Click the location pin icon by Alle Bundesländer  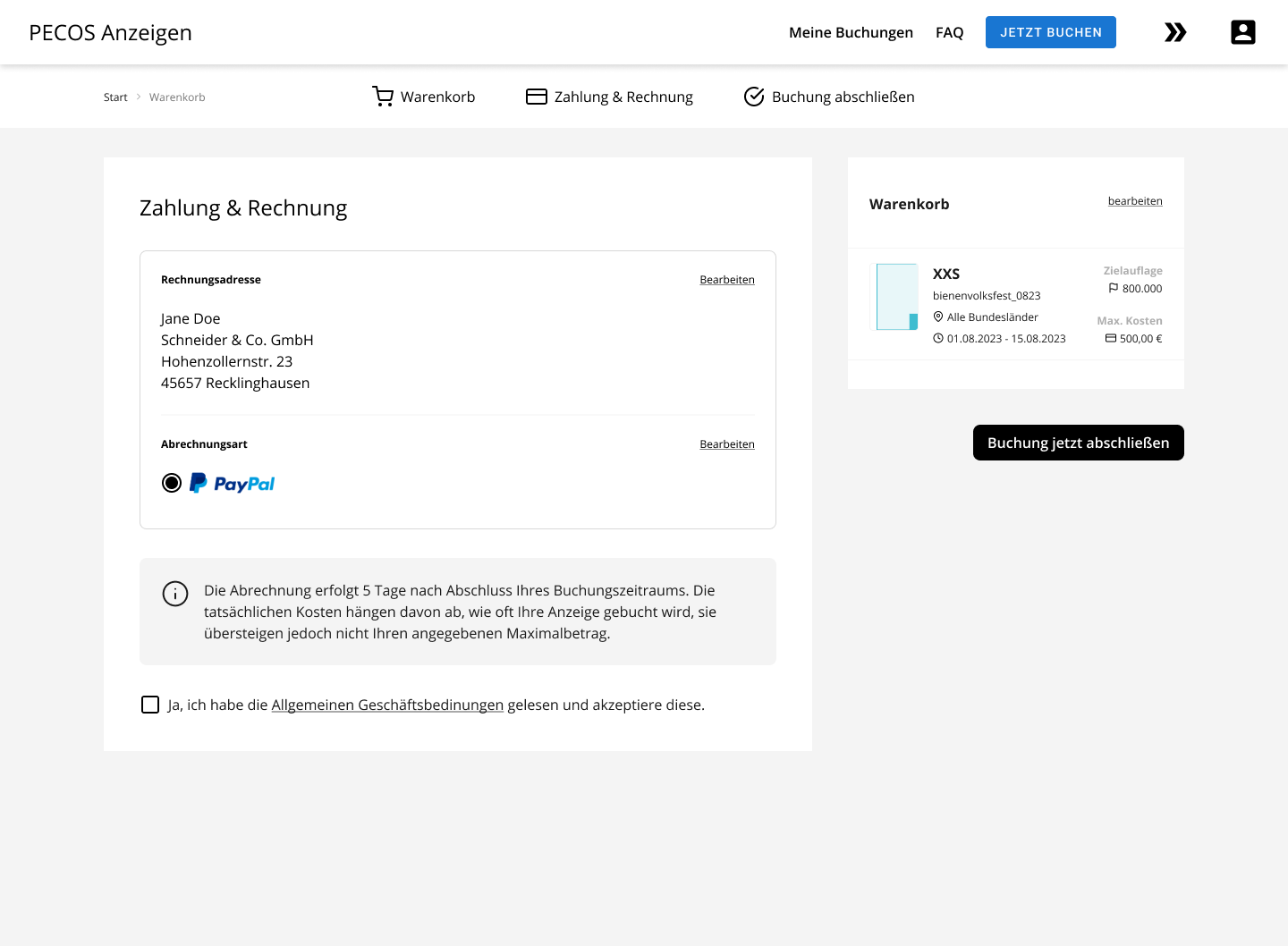(938, 317)
